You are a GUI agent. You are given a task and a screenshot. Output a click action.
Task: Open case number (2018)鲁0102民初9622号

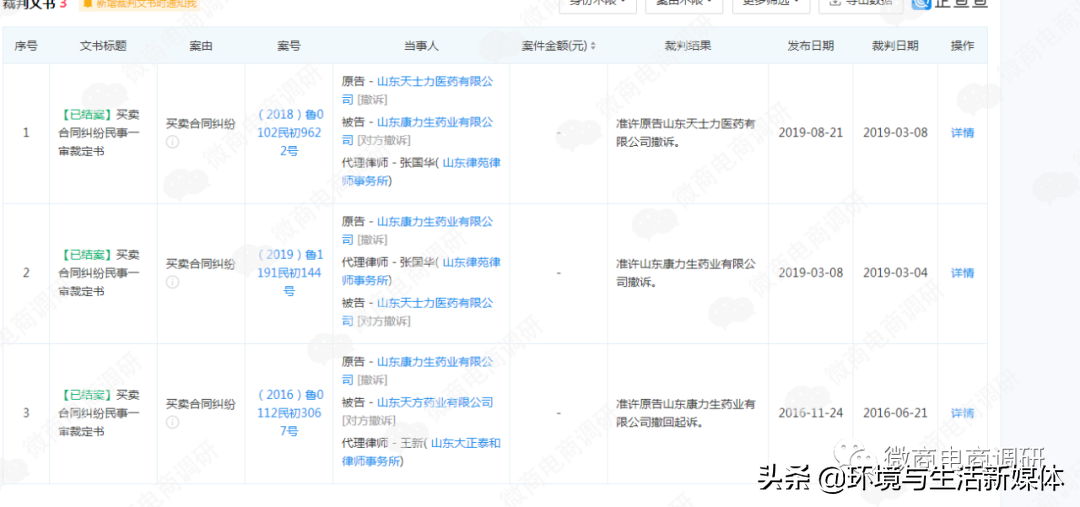pos(289,133)
